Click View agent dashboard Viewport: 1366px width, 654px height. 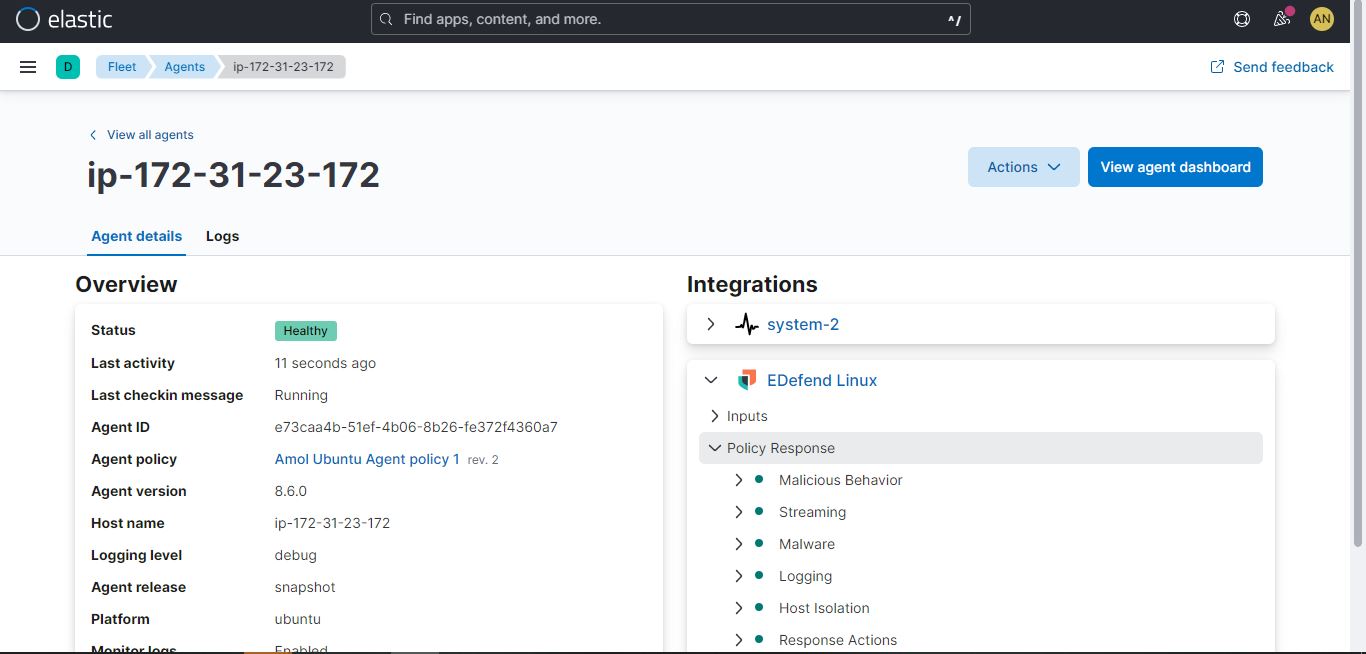point(1175,167)
